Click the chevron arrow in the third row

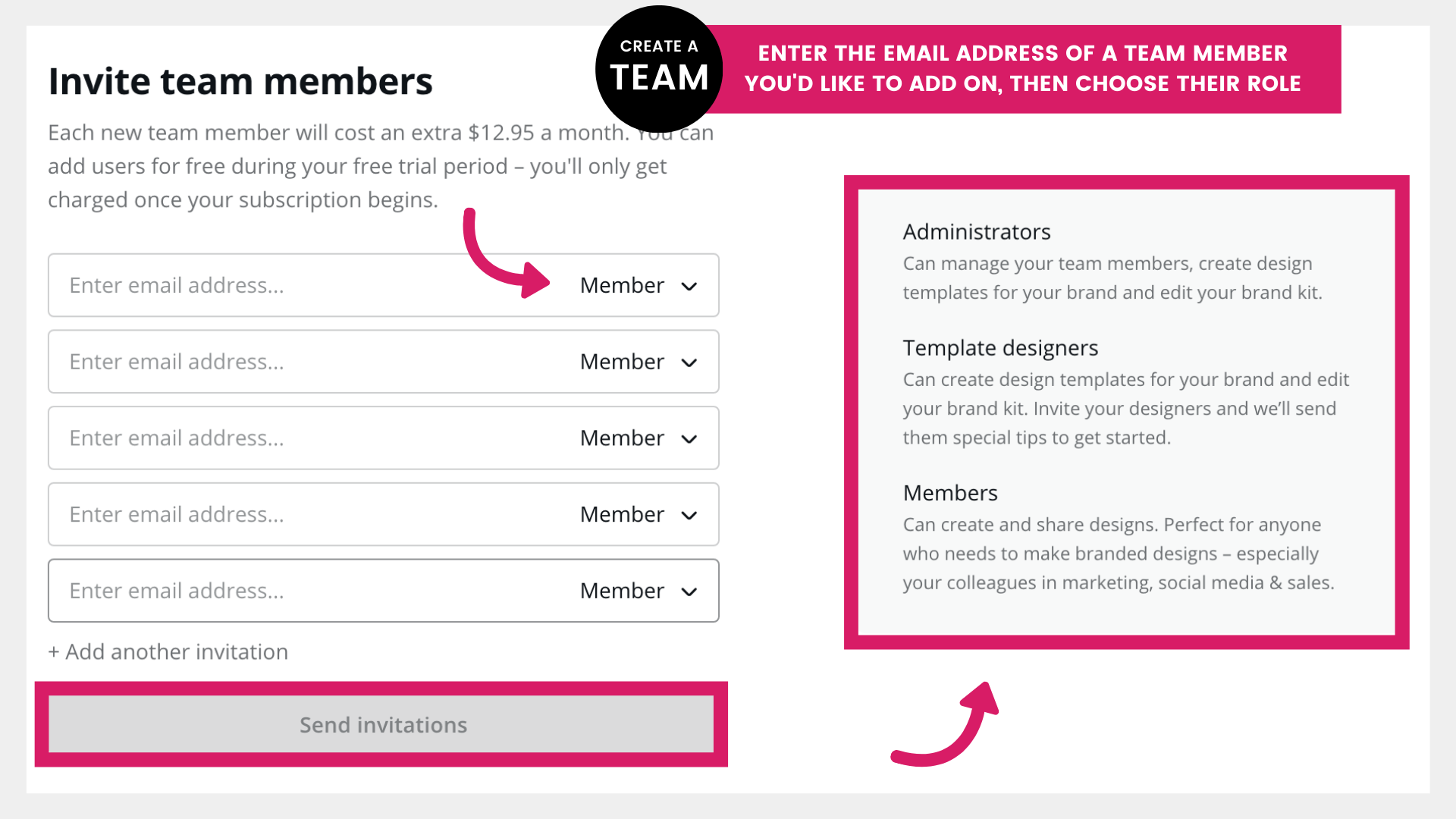point(689,440)
